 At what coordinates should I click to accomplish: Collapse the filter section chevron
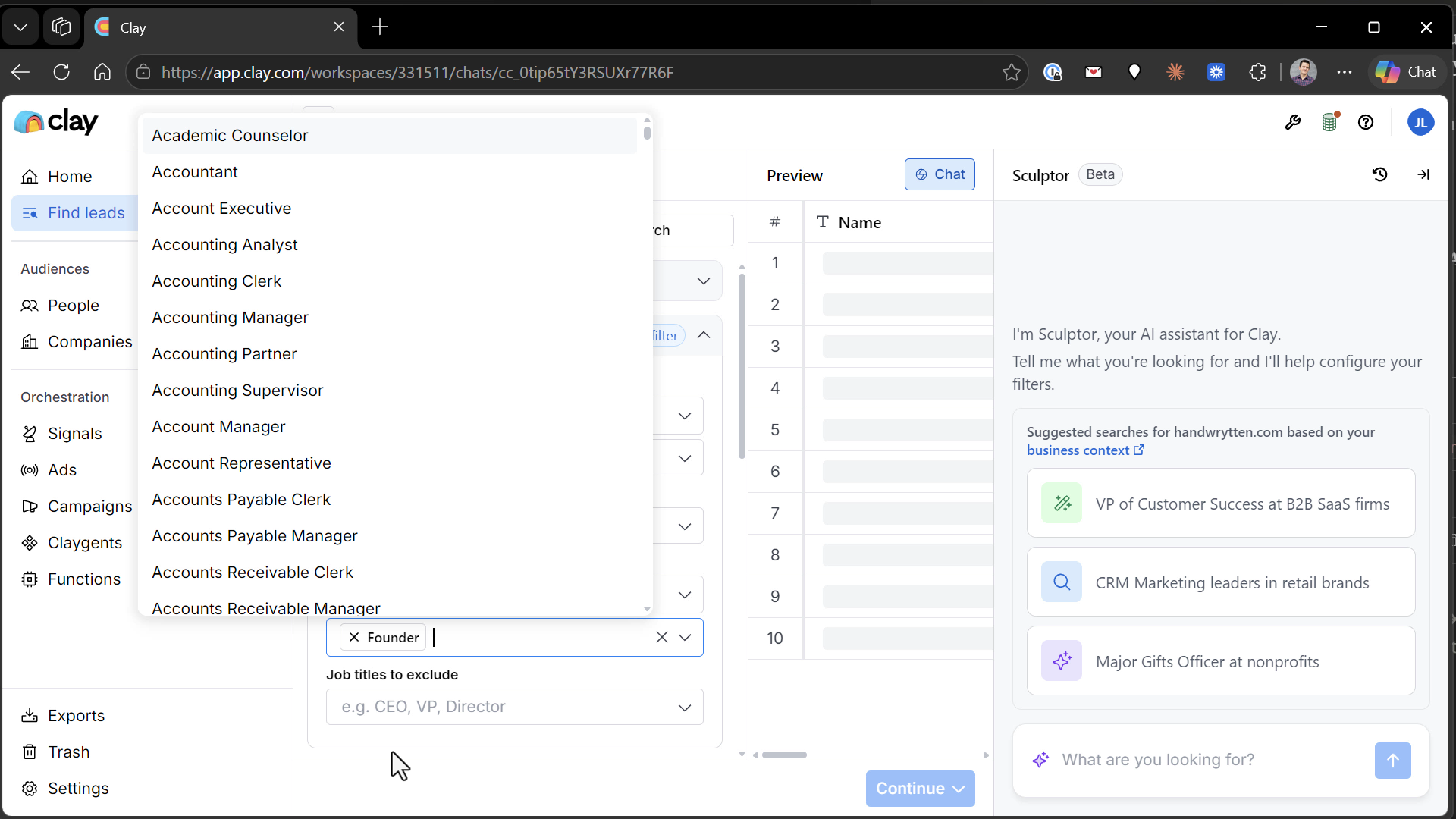pos(704,335)
